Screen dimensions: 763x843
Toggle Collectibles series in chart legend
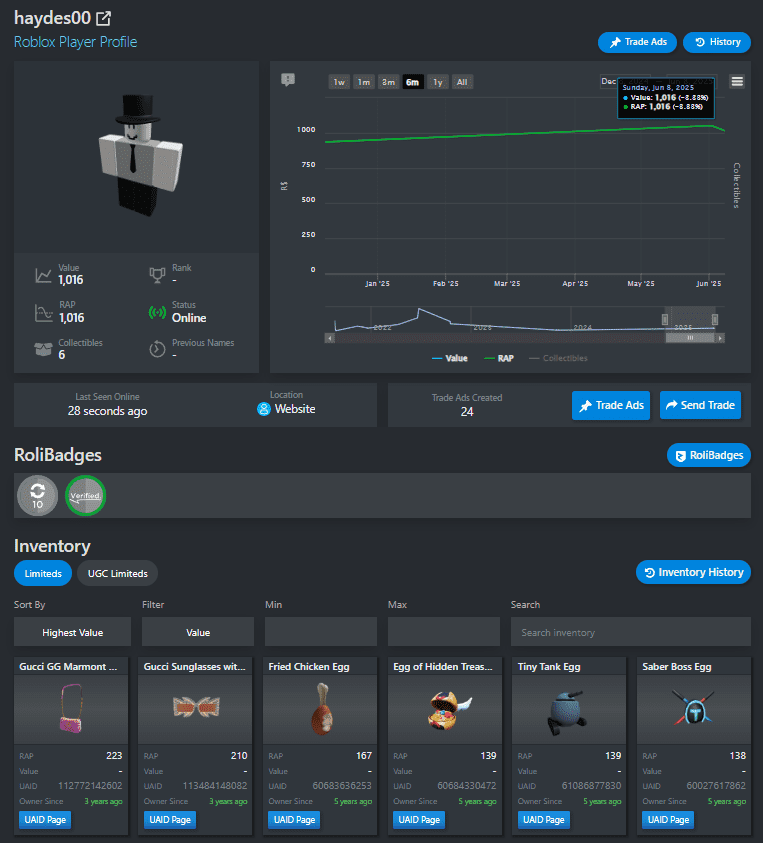pyautogui.click(x=558, y=359)
